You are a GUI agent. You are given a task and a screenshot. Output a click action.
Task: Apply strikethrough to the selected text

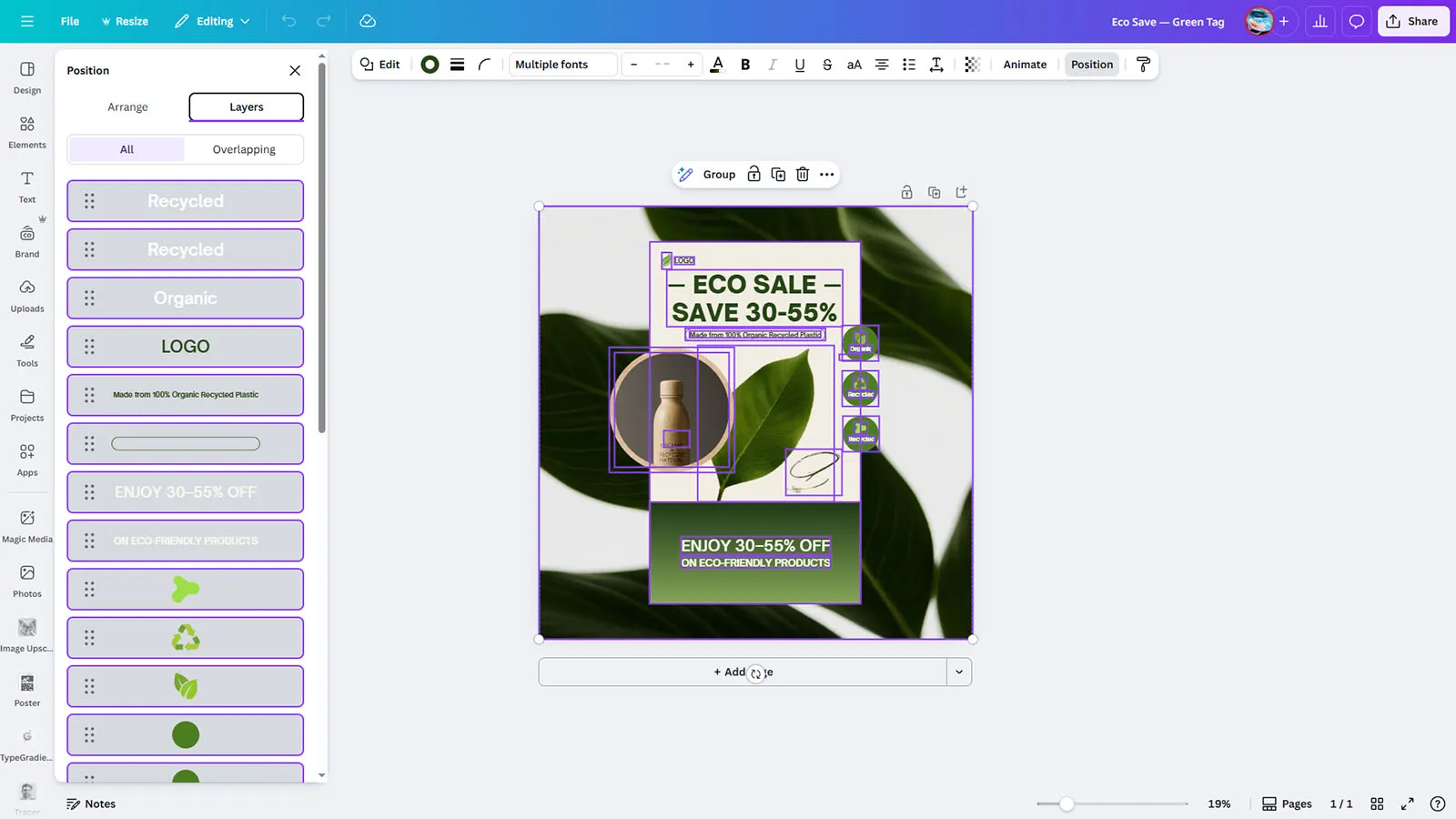pyautogui.click(x=826, y=65)
